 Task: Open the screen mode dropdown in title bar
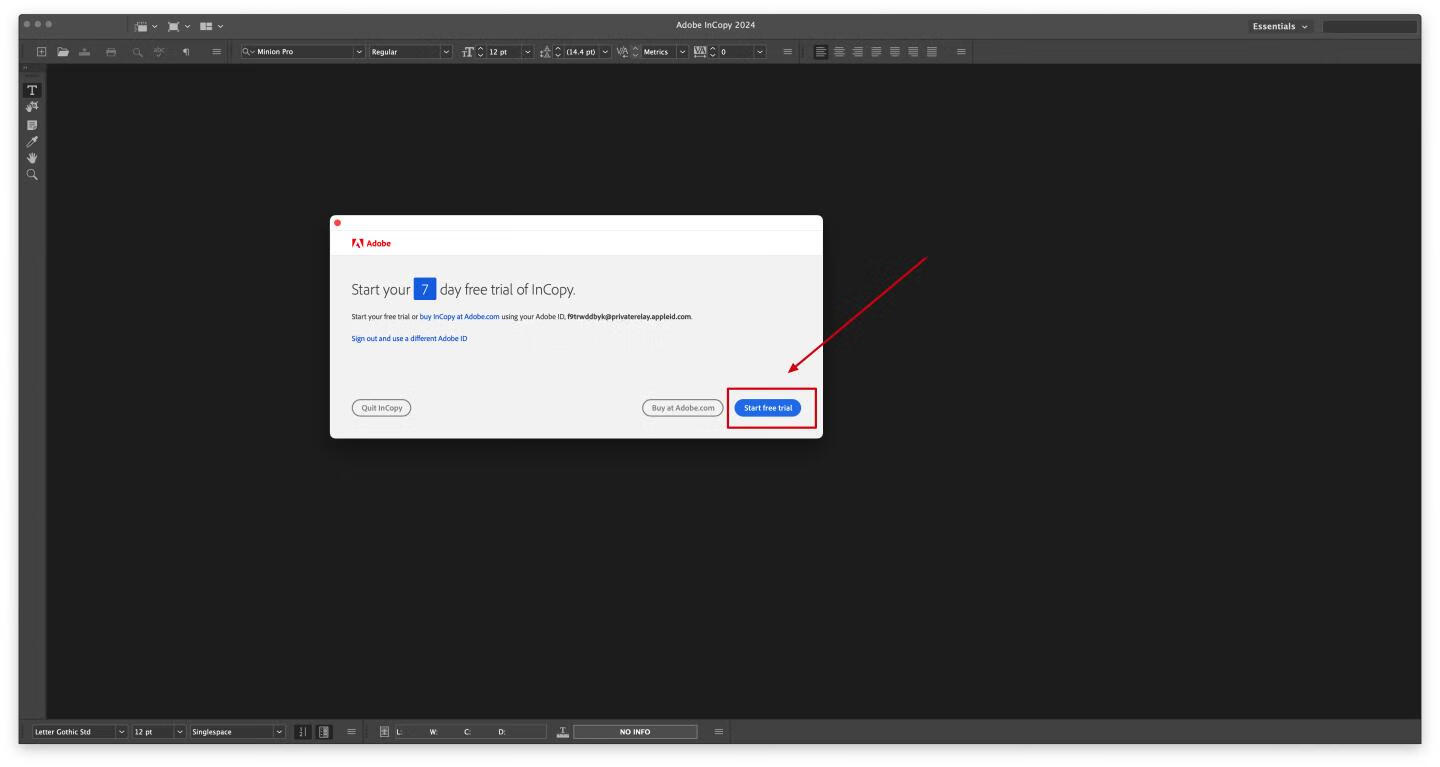185,24
